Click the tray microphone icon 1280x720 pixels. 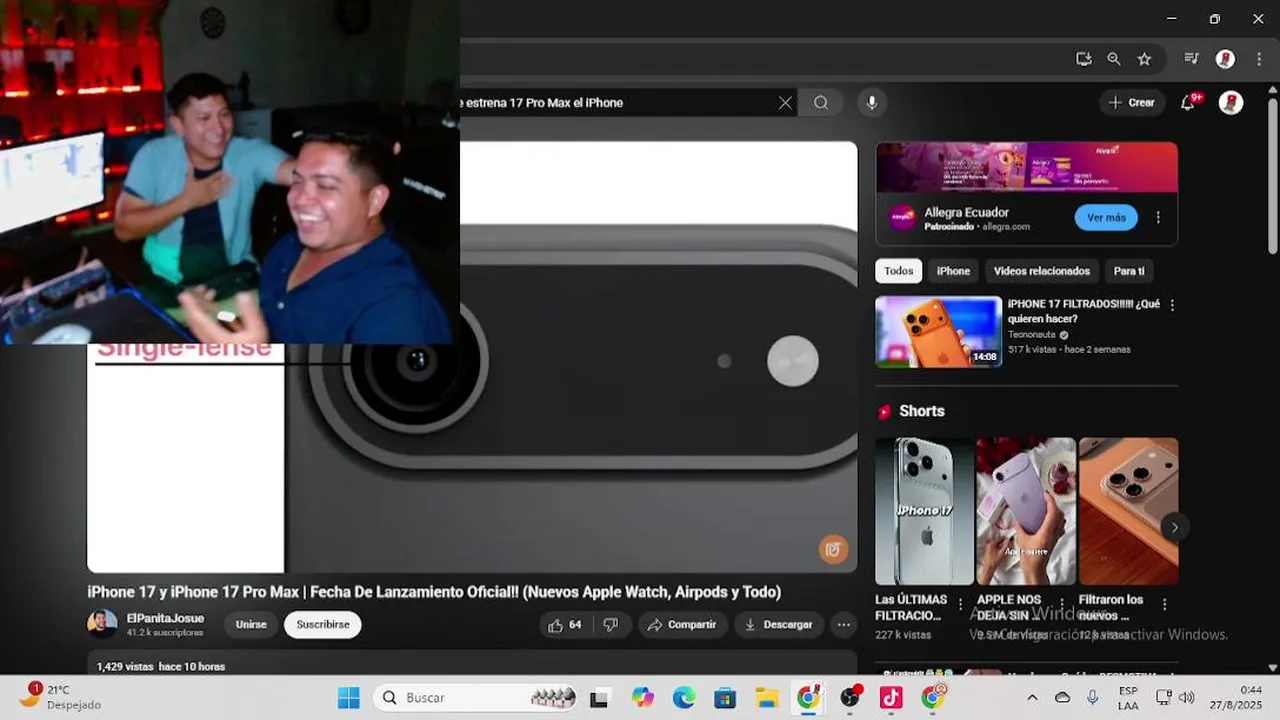point(1093,698)
